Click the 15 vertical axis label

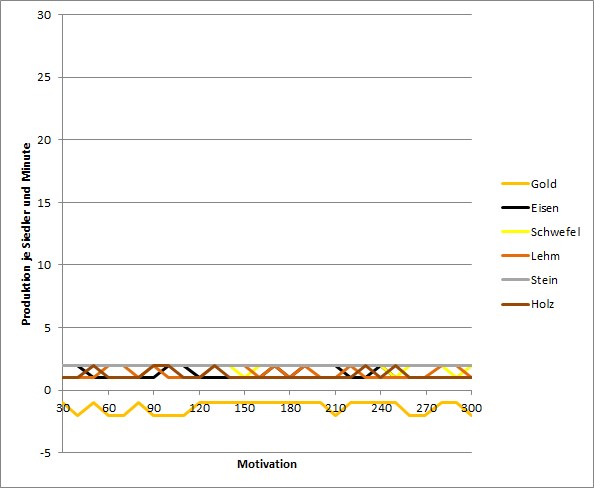coord(44,203)
